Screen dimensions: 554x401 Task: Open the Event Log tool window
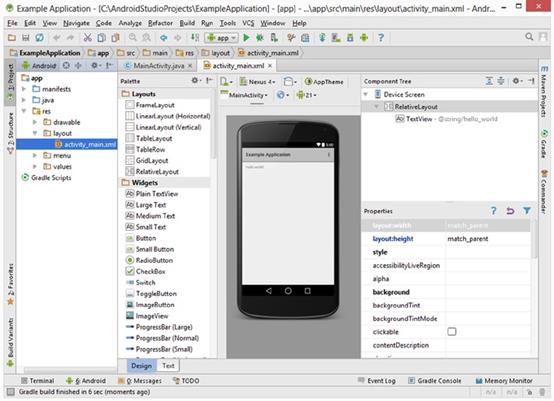tap(377, 381)
